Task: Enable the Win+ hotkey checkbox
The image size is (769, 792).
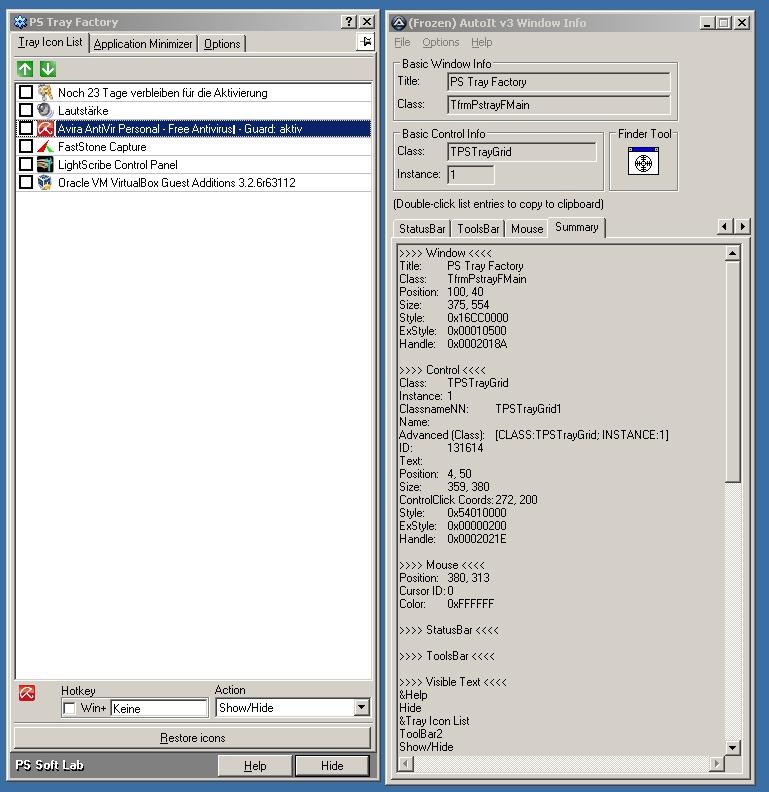Action: pyautogui.click(x=69, y=709)
